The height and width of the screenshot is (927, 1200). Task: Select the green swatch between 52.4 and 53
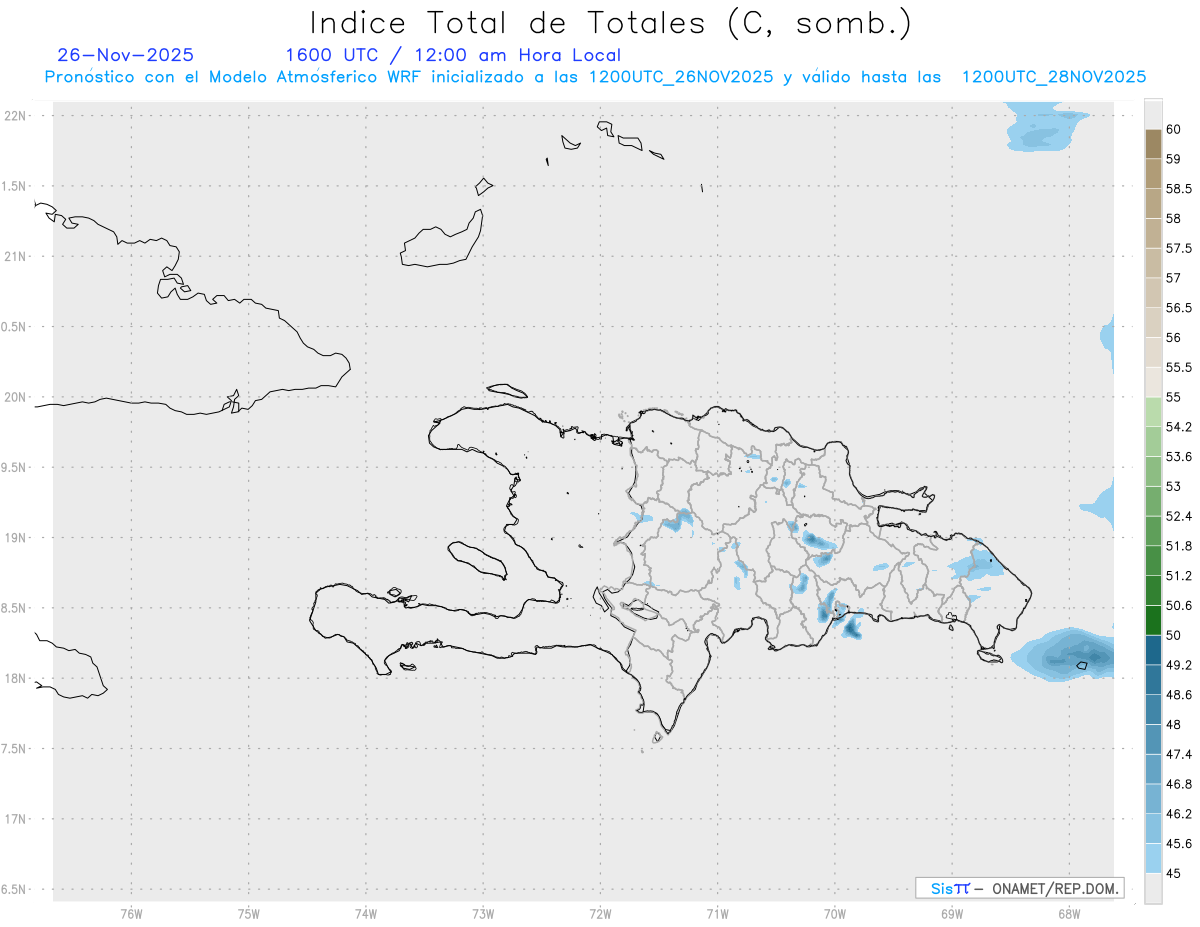coord(1153,502)
